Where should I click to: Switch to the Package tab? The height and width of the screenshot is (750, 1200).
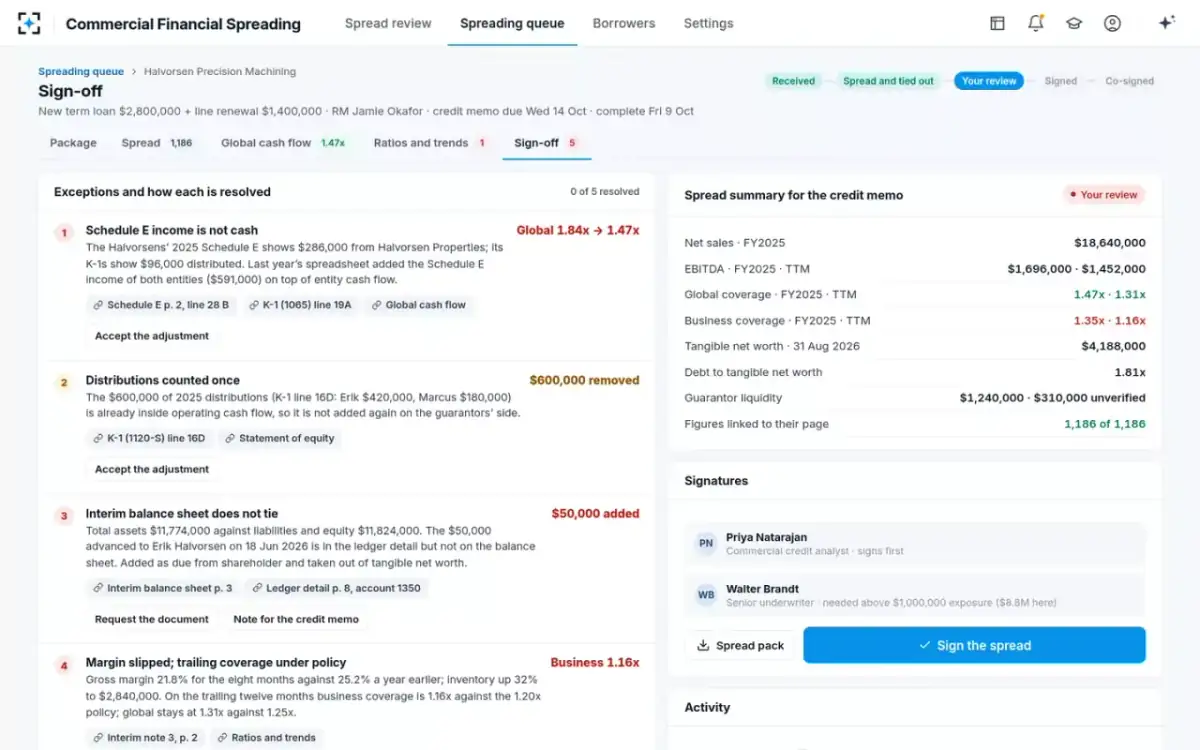pos(73,143)
